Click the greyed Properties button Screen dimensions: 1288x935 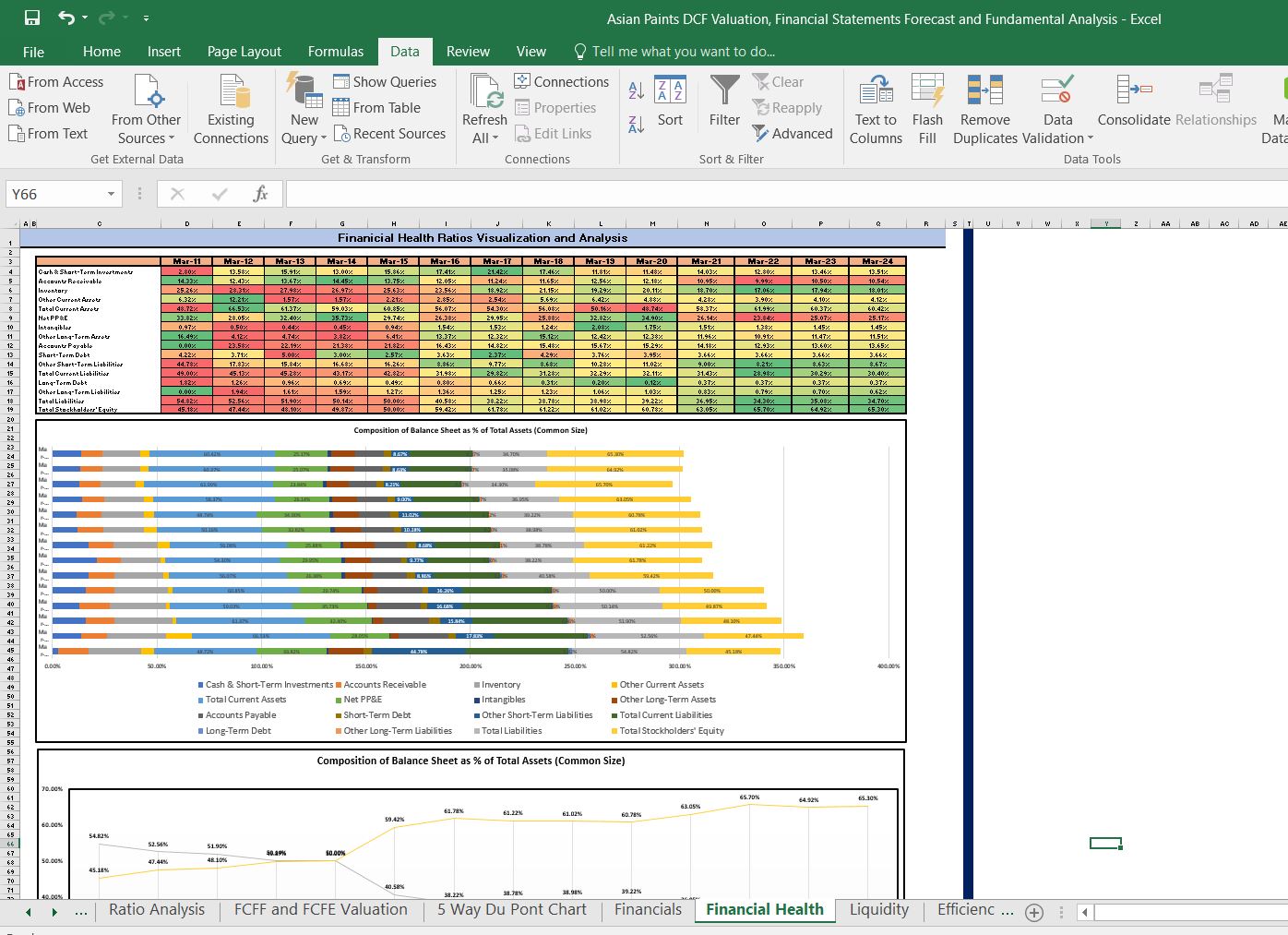pos(555,108)
